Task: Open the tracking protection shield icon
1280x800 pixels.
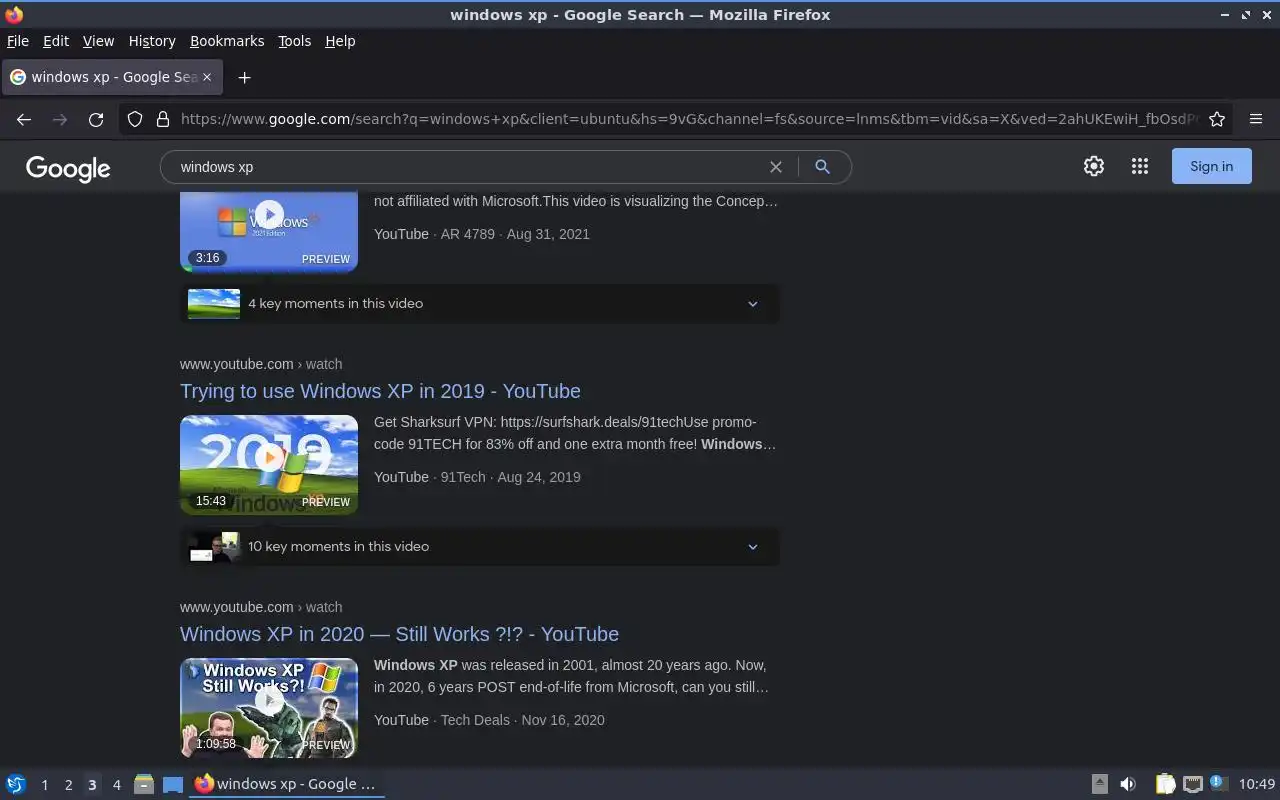Action: 135,119
